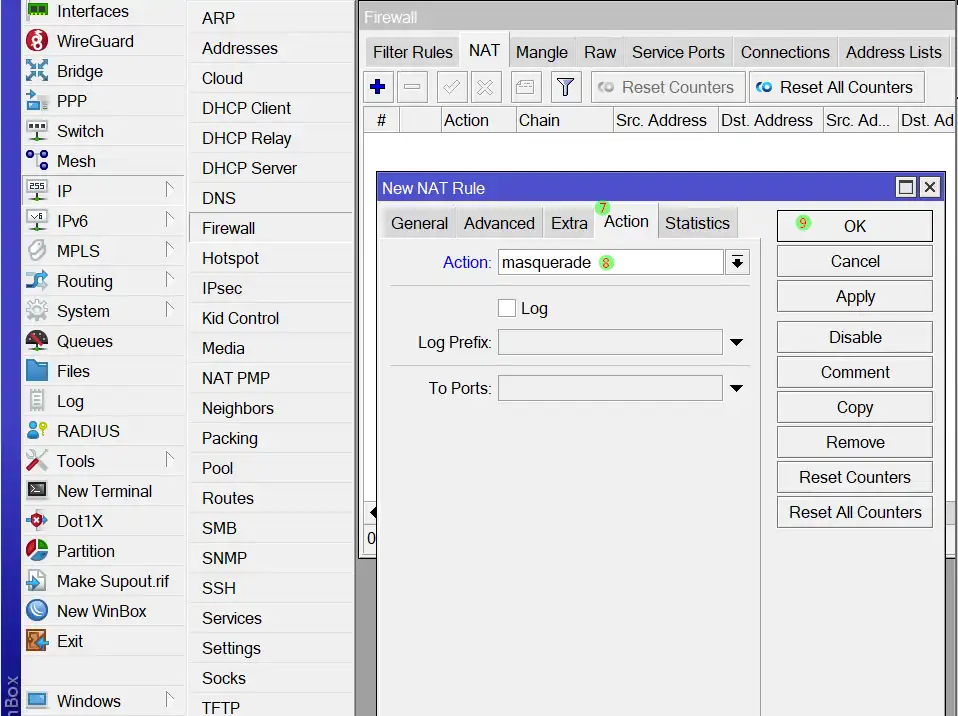Click the Apply button
This screenshot has width=958, height=716.
(x=854, y=296)
